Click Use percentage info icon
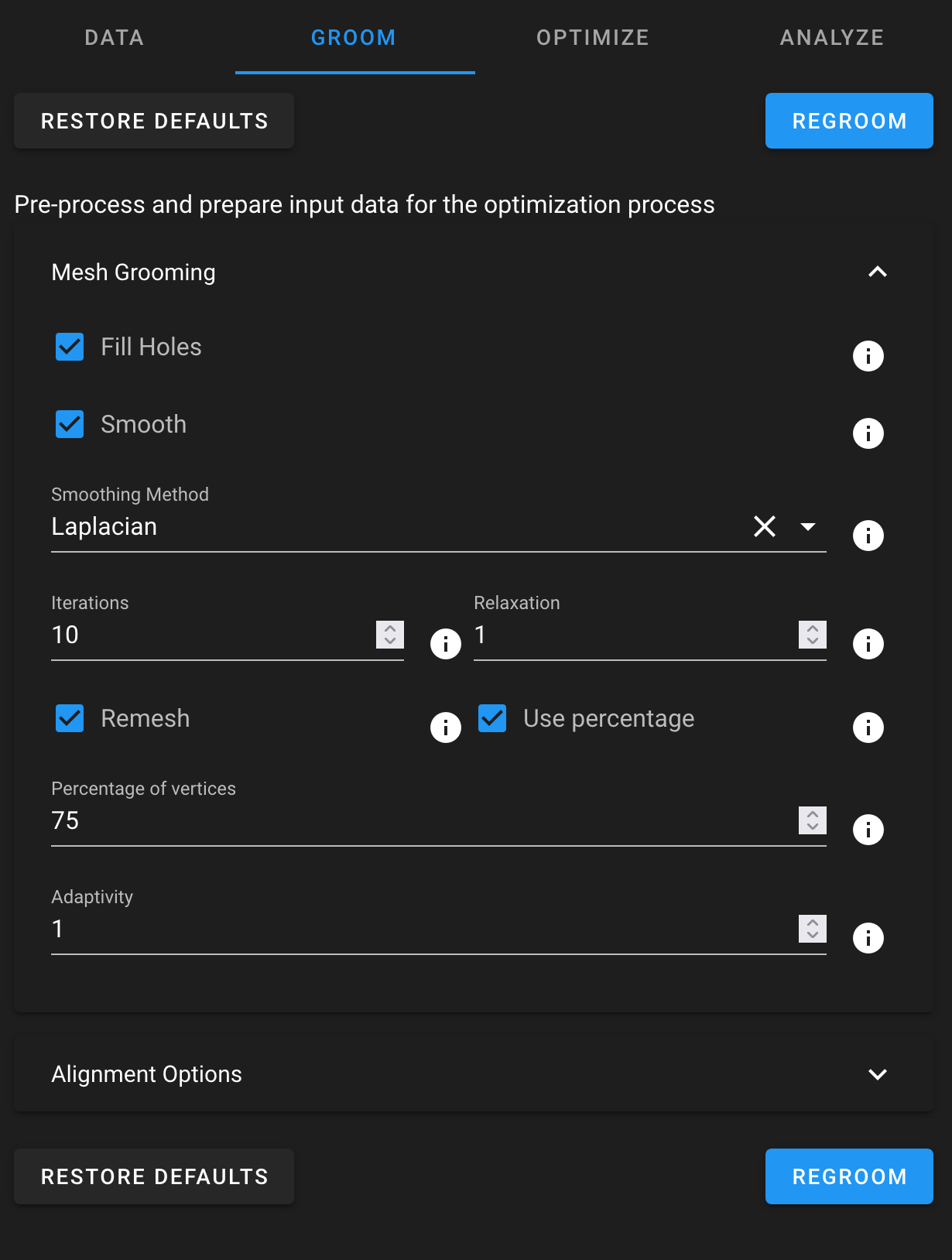Image resolution: width=952 pixels, height=1260 pixels. click(x=868, y=728)
